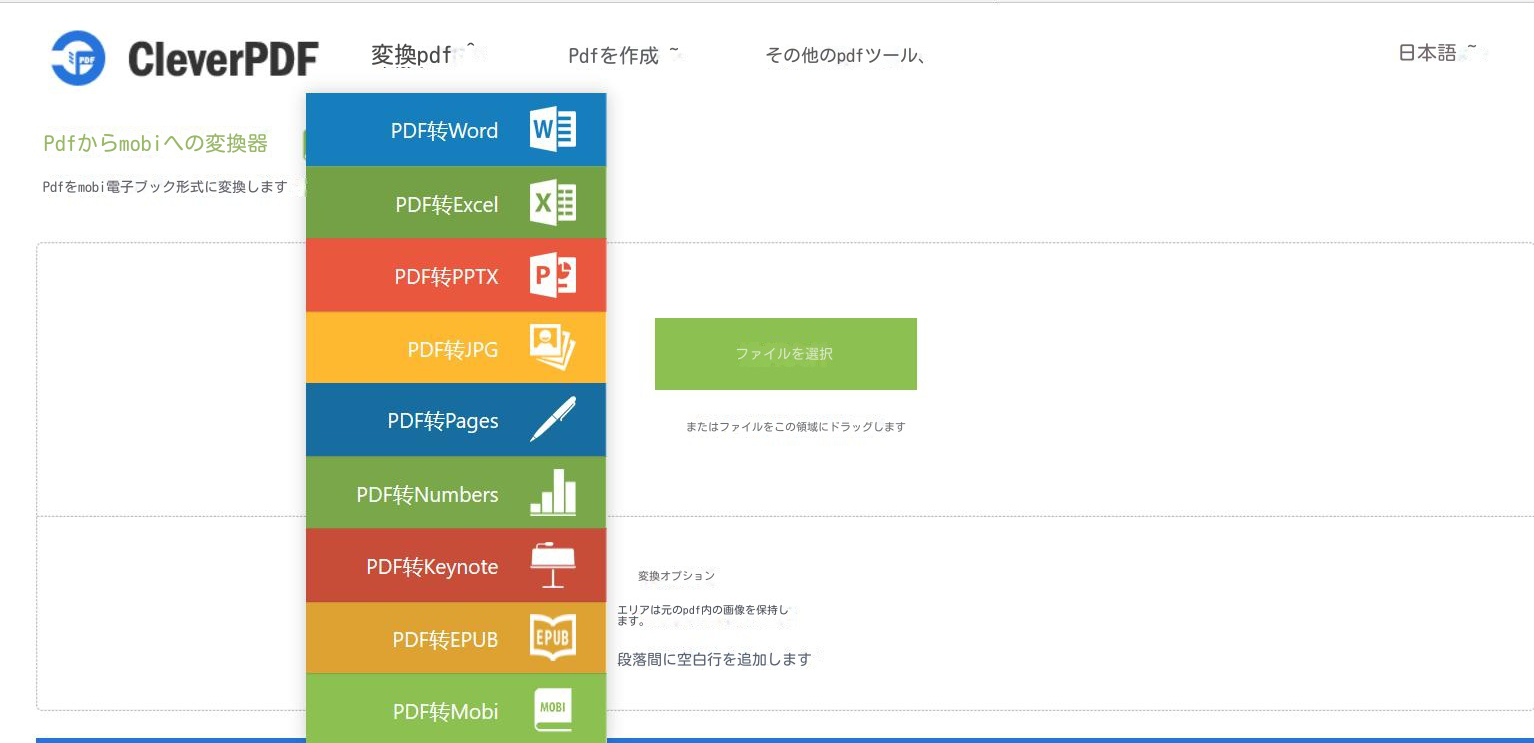1534x743 pixels.
Task: Click the CleverPDF logo
Action: 185,58
